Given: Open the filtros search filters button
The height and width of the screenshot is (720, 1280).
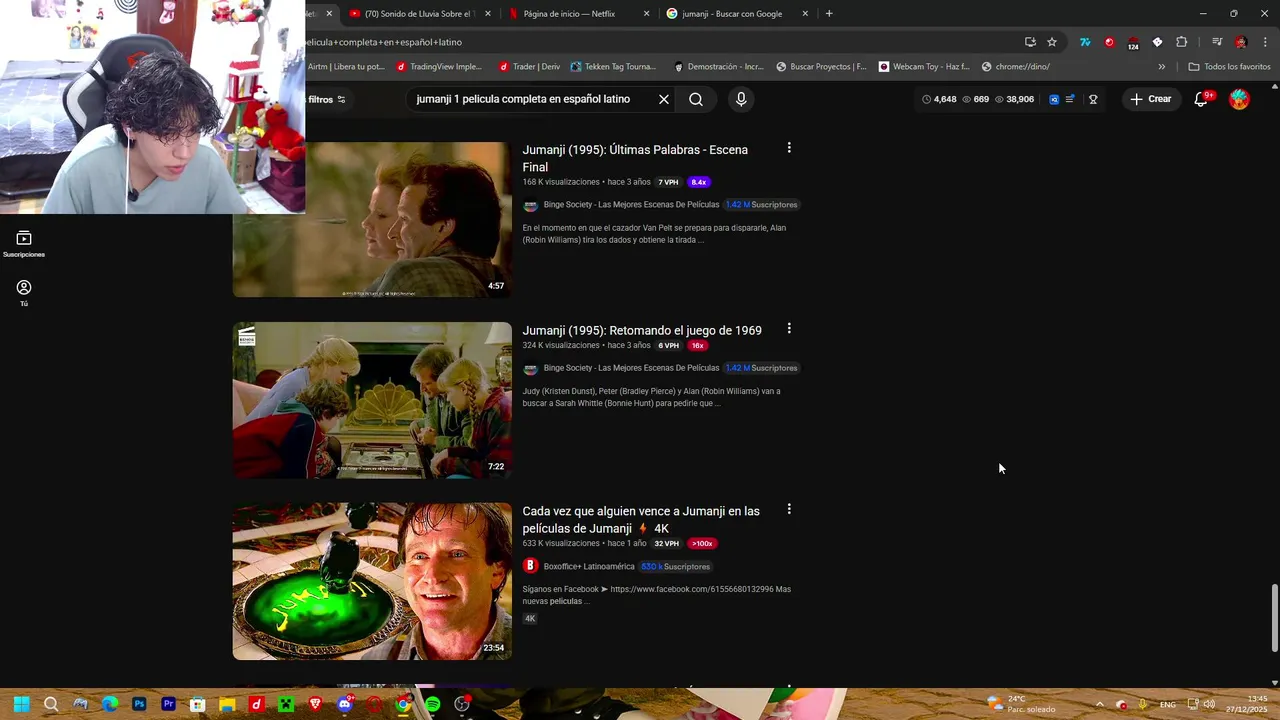Looking at the screenshot, I should [327, 99].
